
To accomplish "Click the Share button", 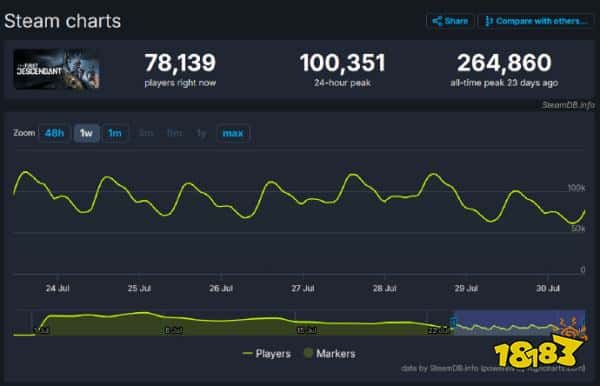I will 450,21.
